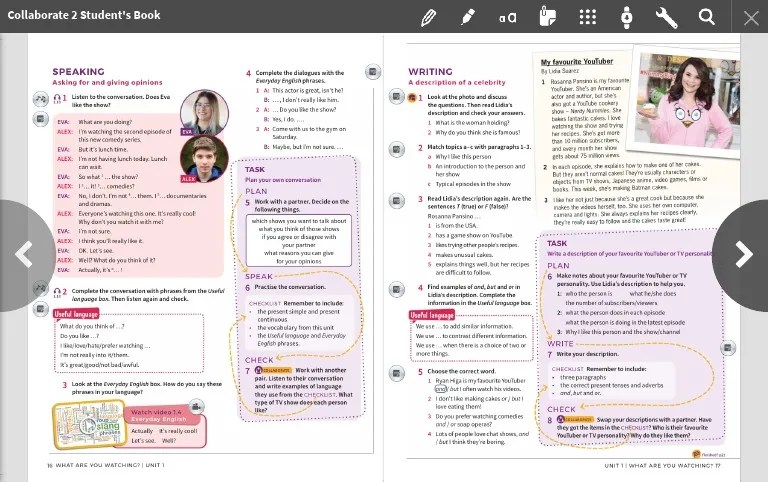Click 'the vocabulary from this unit' checklist item
The image size is (768, 482).
pyautogui.click(x=296, y=328)
